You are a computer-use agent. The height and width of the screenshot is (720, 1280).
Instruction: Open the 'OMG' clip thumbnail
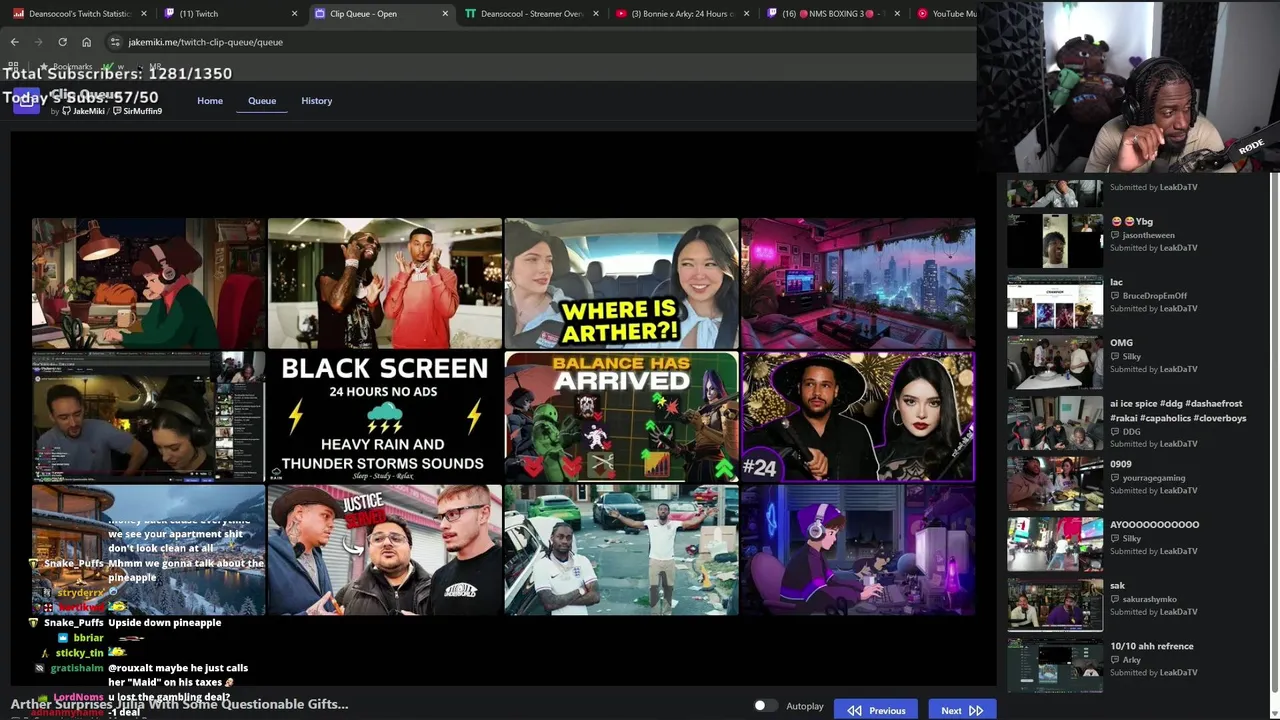(x=1055, y=362)
